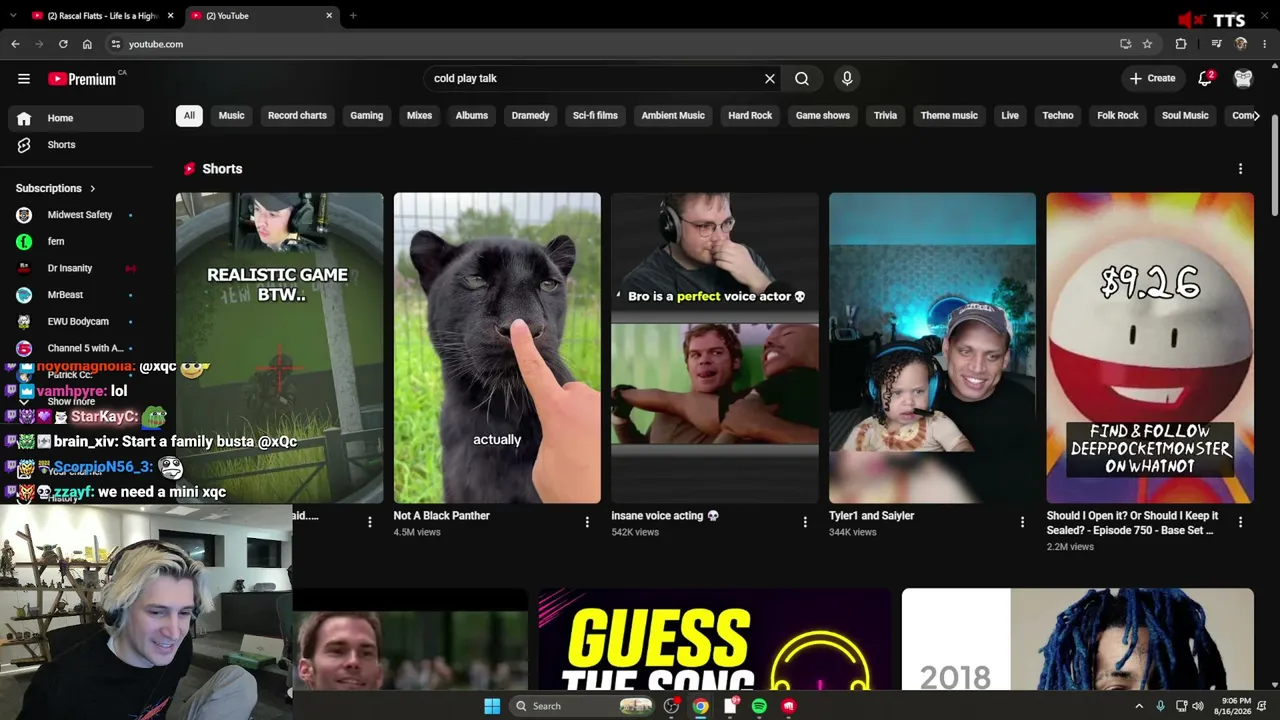Open options for Tyler1 and Saiyler
1280x720 pixels.
coord(1022,522)
